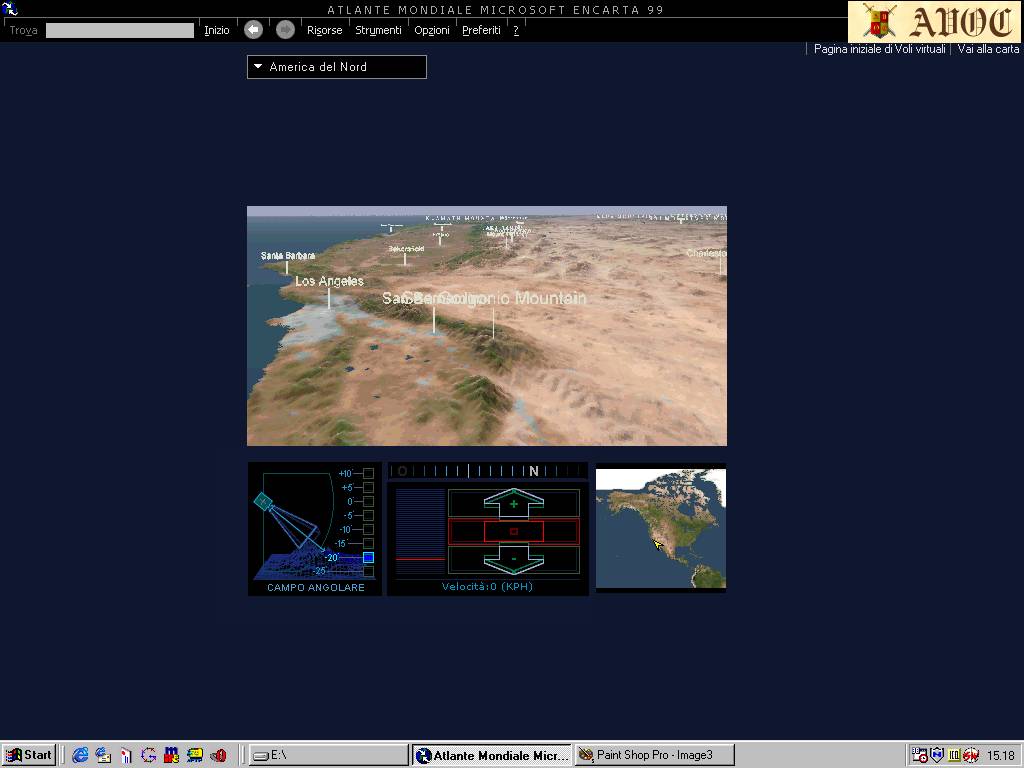Click the CAMPO ANGOLARE label
The image size is (1024, 768).
point(315,587)
